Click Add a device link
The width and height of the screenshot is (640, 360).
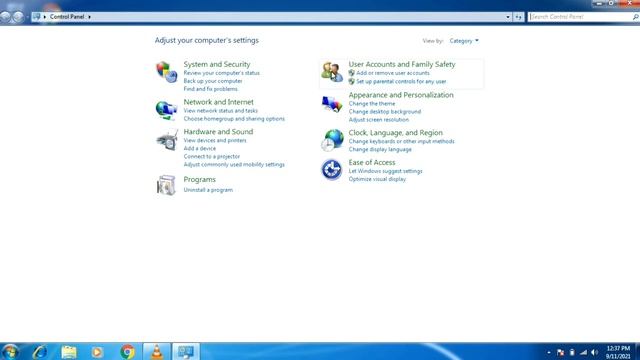[200, 149]
